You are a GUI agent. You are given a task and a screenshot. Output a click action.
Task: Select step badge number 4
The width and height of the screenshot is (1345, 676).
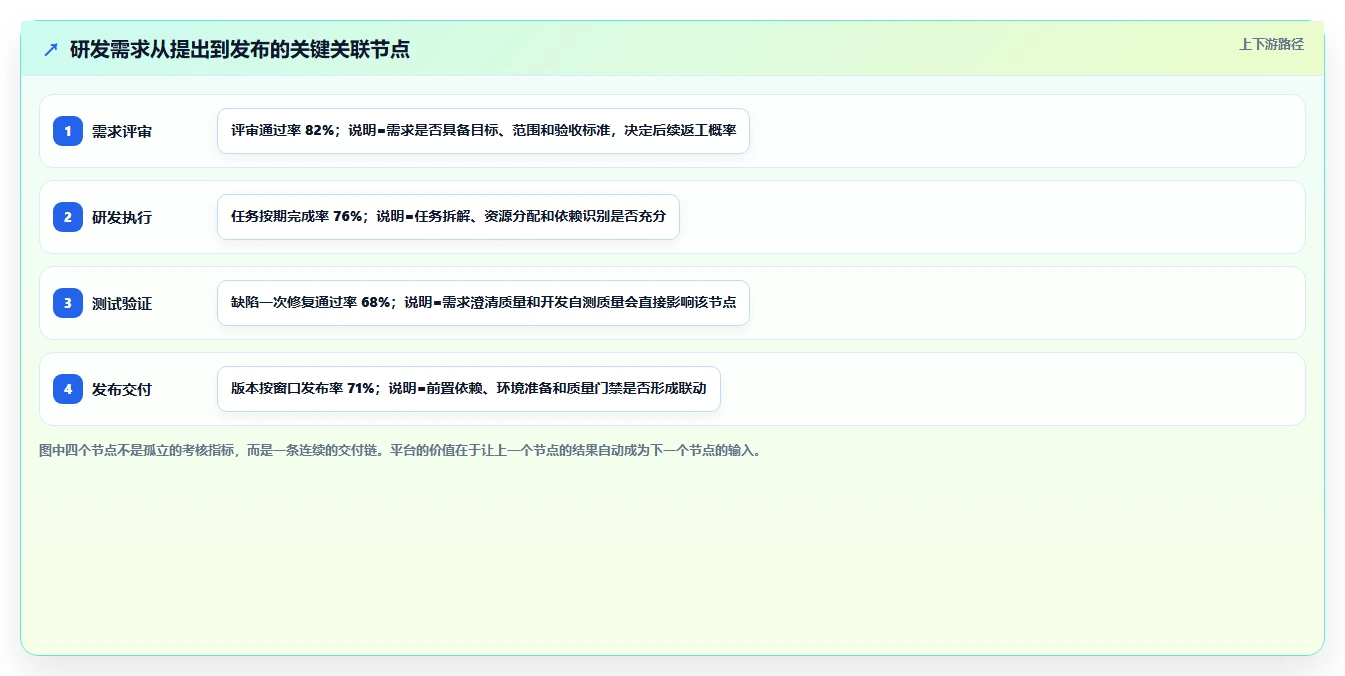point(68,389)
